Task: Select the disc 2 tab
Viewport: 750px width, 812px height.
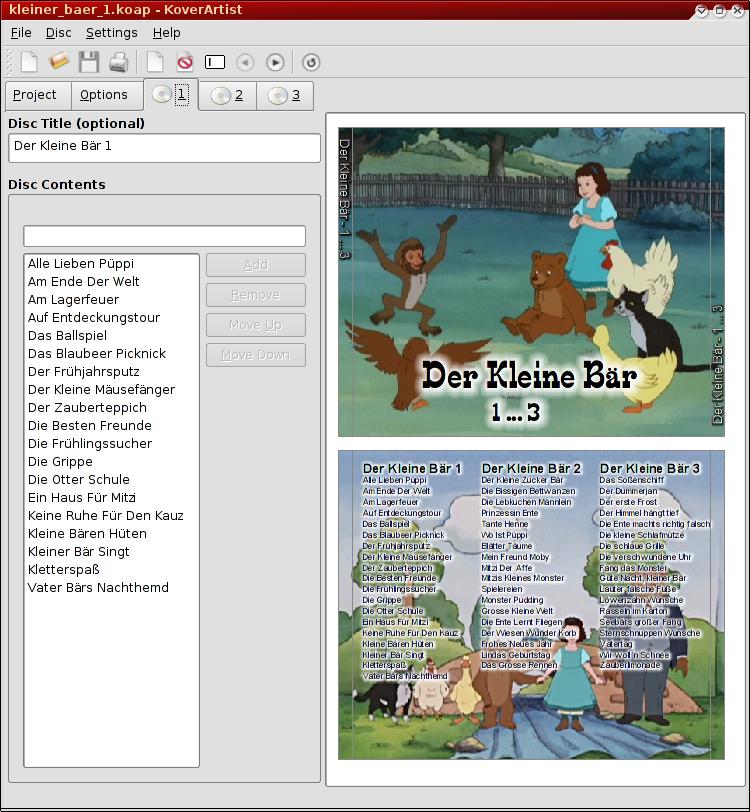Action: point(227,96)
